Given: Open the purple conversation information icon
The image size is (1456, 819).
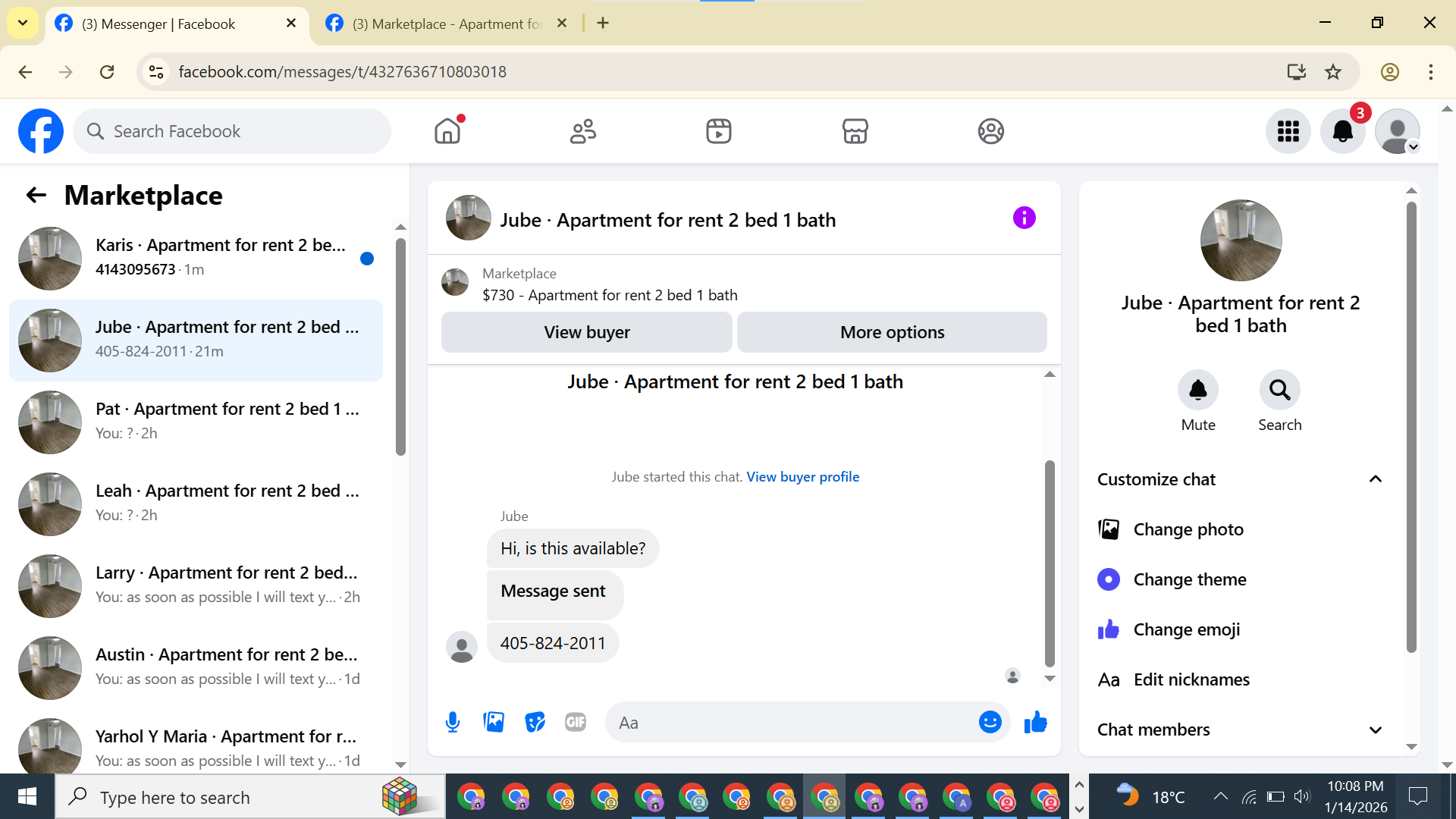Looking at the screenshot, I should coord(1024,218).
